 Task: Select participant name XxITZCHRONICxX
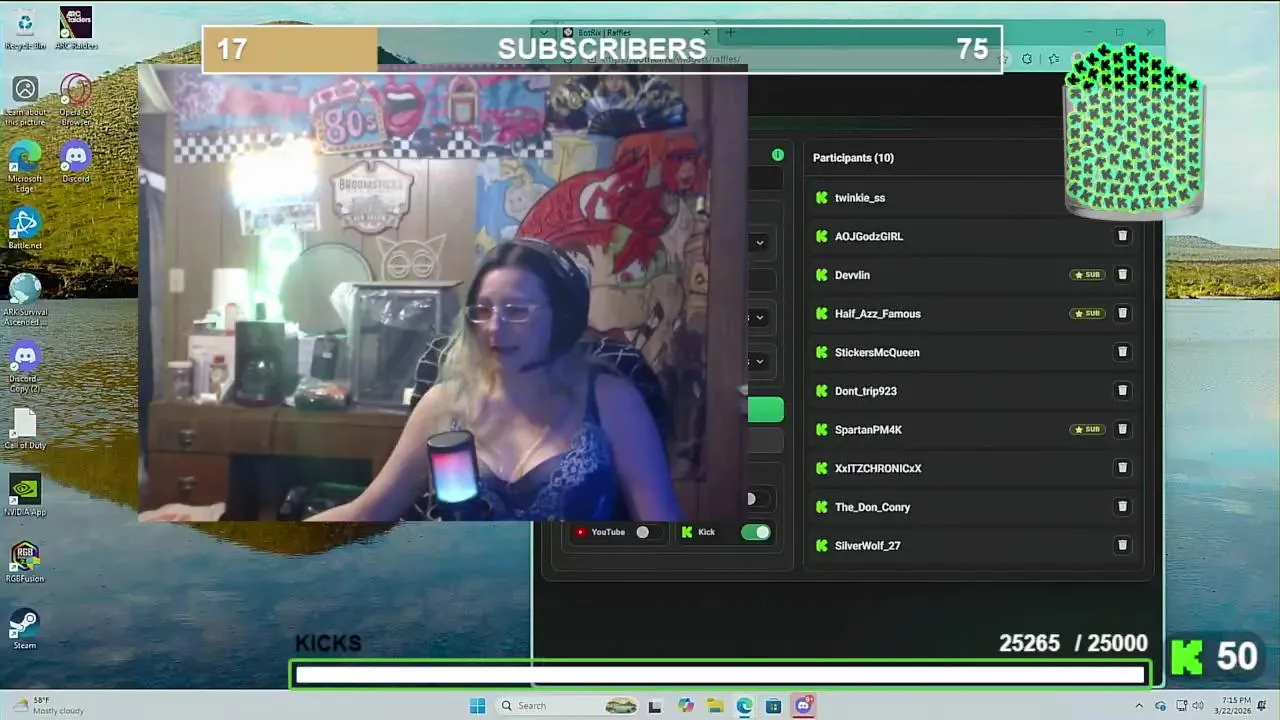click(x=878, y=468)
